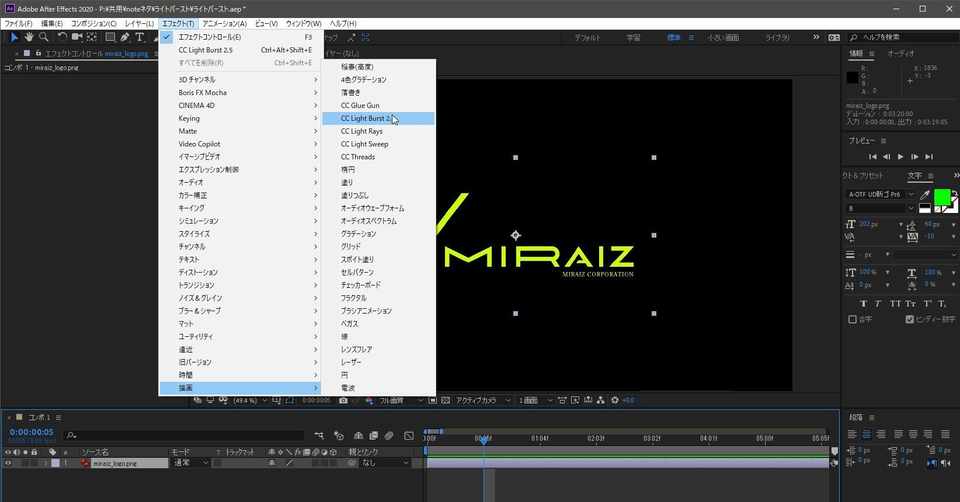Click the help search field
960x502 pixels.
click(903, 37)
